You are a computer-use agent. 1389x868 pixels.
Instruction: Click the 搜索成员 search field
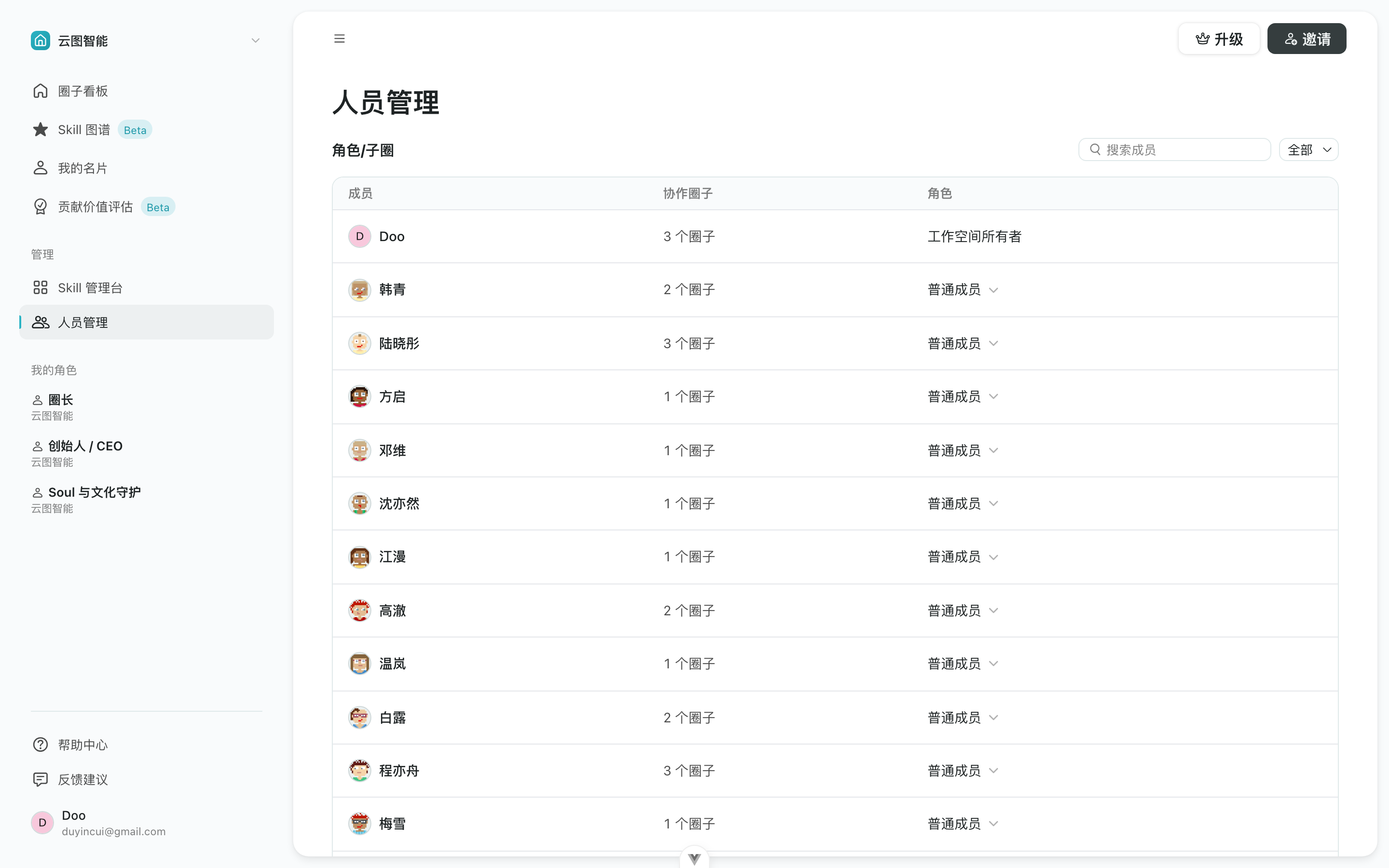click(x=1174, y=150)
